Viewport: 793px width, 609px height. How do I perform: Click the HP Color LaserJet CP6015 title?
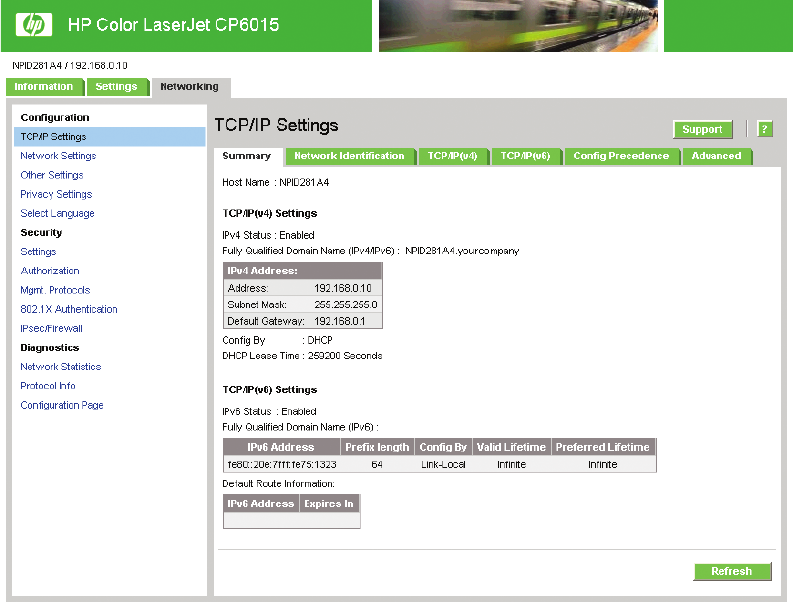coord(173,24)
